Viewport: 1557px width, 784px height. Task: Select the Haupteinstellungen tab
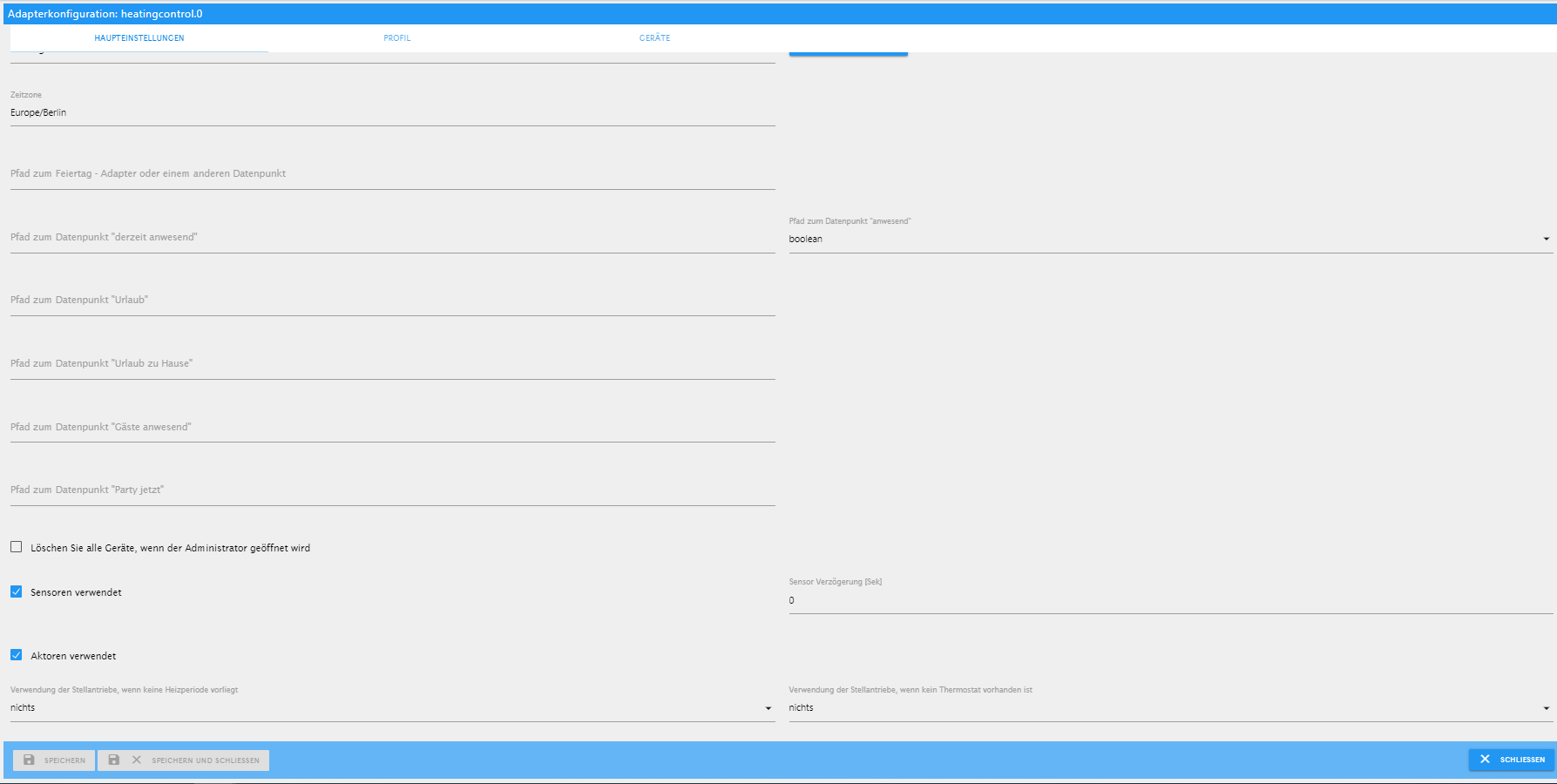tap(139, 38)
